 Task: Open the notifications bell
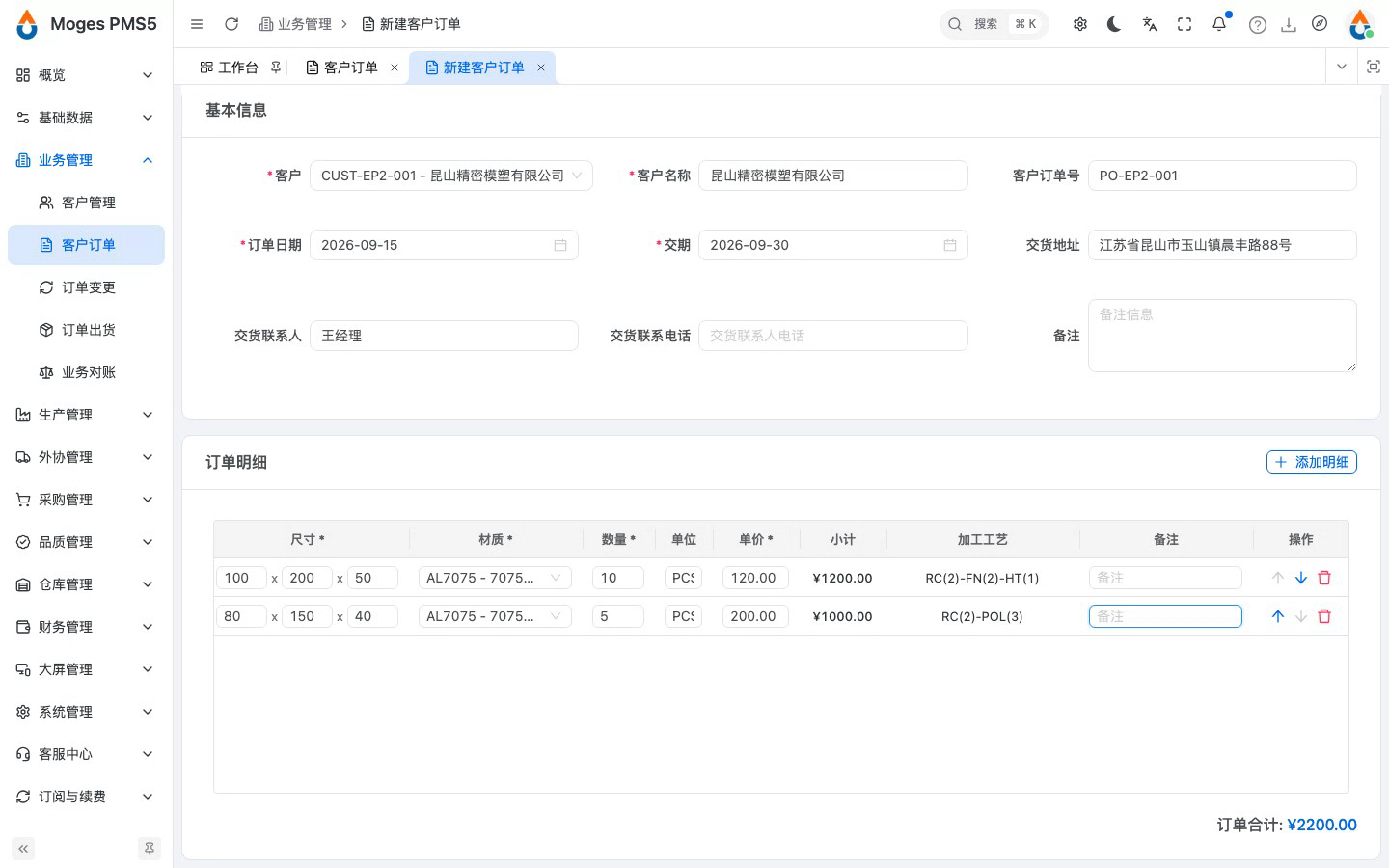point(1219,24)
